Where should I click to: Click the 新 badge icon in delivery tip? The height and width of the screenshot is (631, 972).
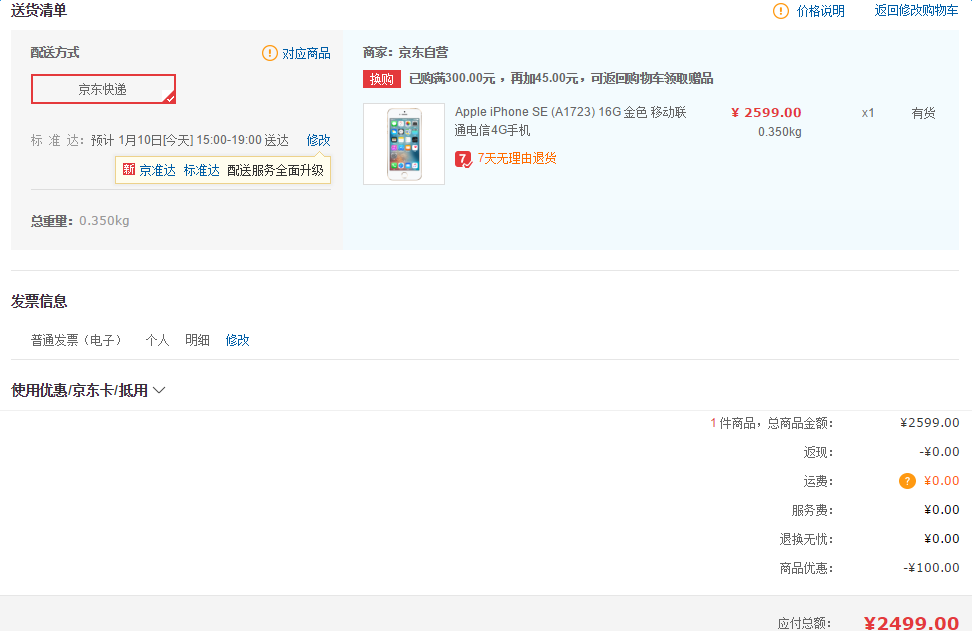click(x=128, y=169)
